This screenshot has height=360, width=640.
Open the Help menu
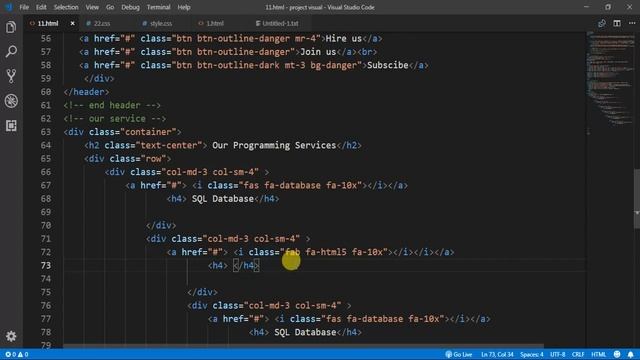click(184, 7)
